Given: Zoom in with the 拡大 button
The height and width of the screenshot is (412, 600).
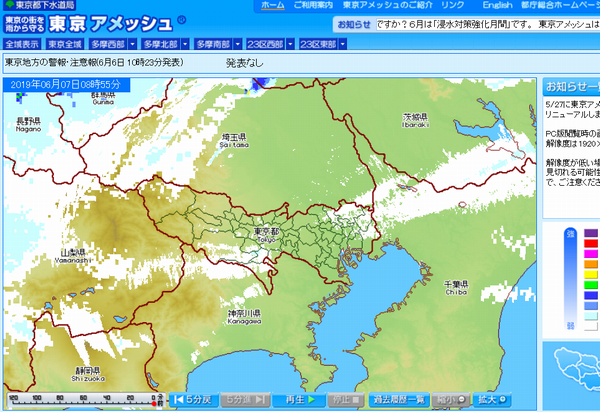Looking at the screenshot, I should [x=492, y=400].
